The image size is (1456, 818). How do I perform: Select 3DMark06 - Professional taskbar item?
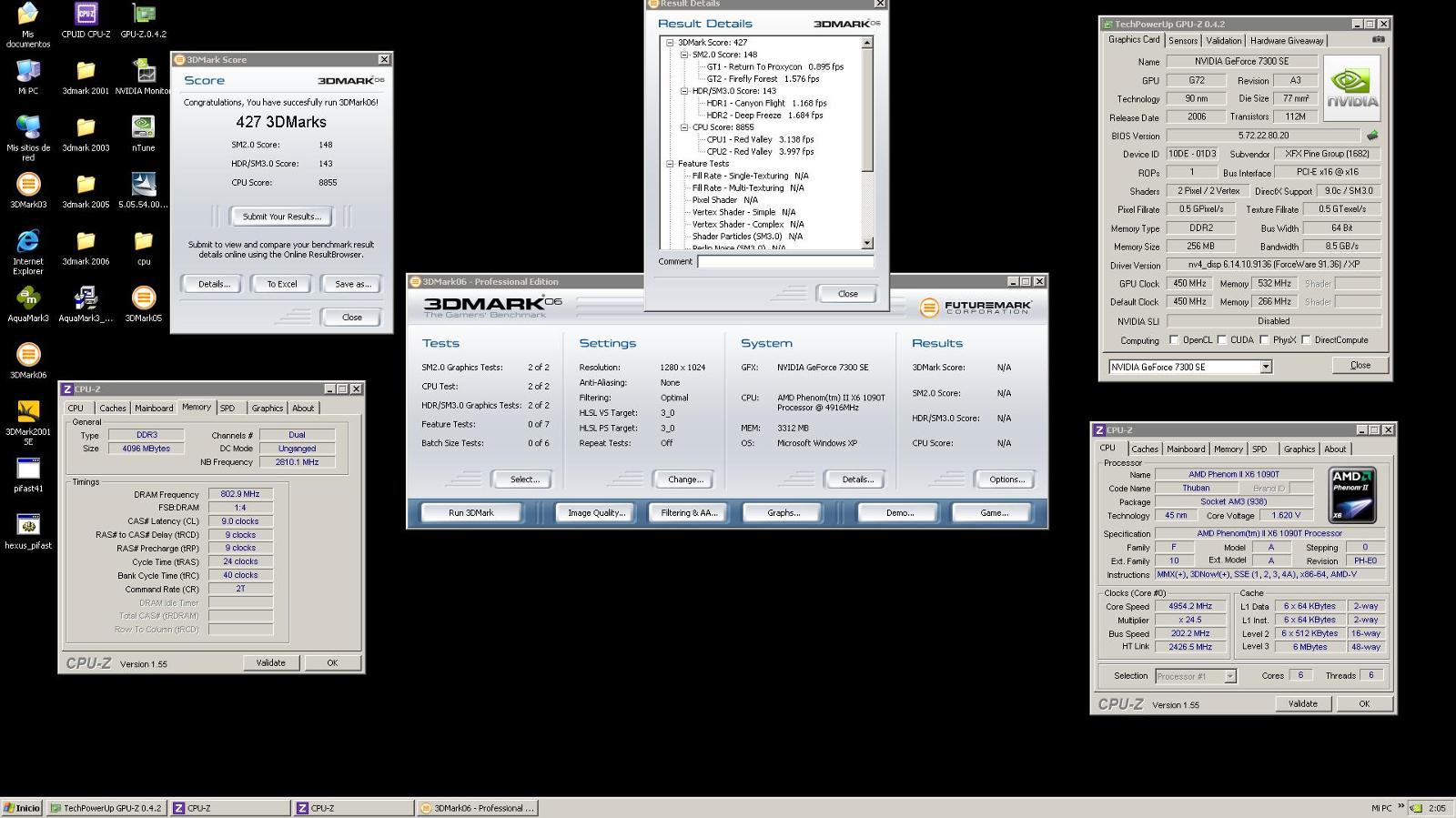click(478, 808)
